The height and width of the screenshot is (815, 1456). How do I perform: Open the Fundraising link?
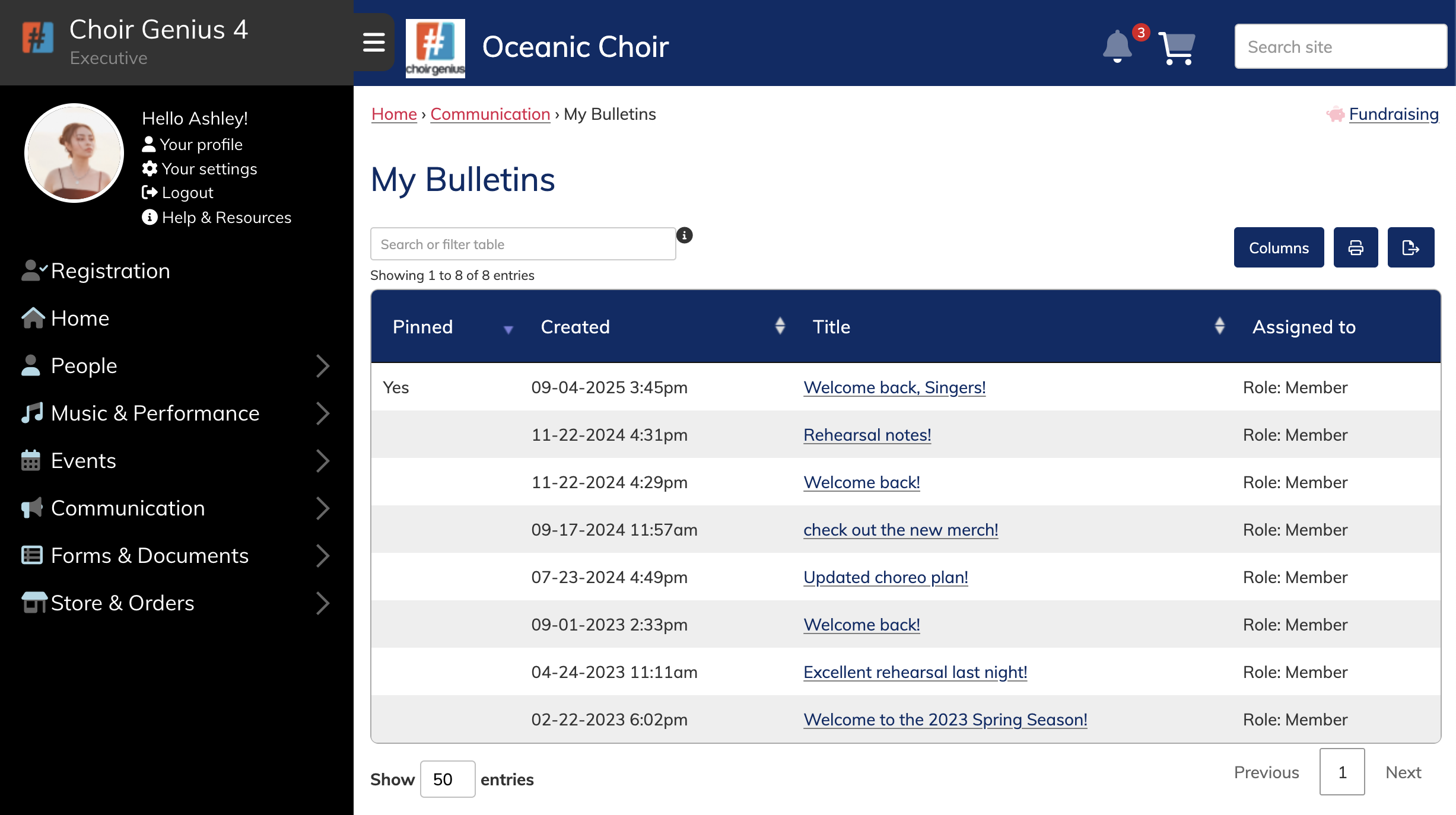coord(1393,114)
